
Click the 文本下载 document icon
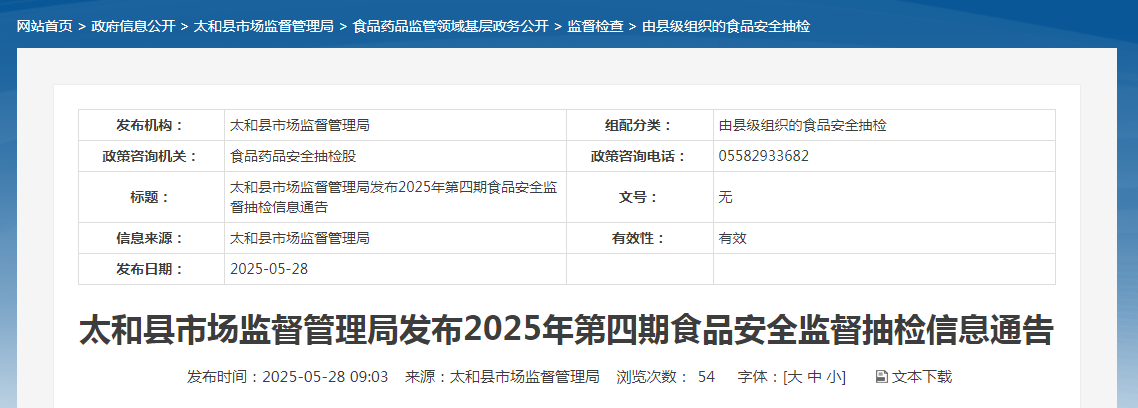(x=882, y=377)
